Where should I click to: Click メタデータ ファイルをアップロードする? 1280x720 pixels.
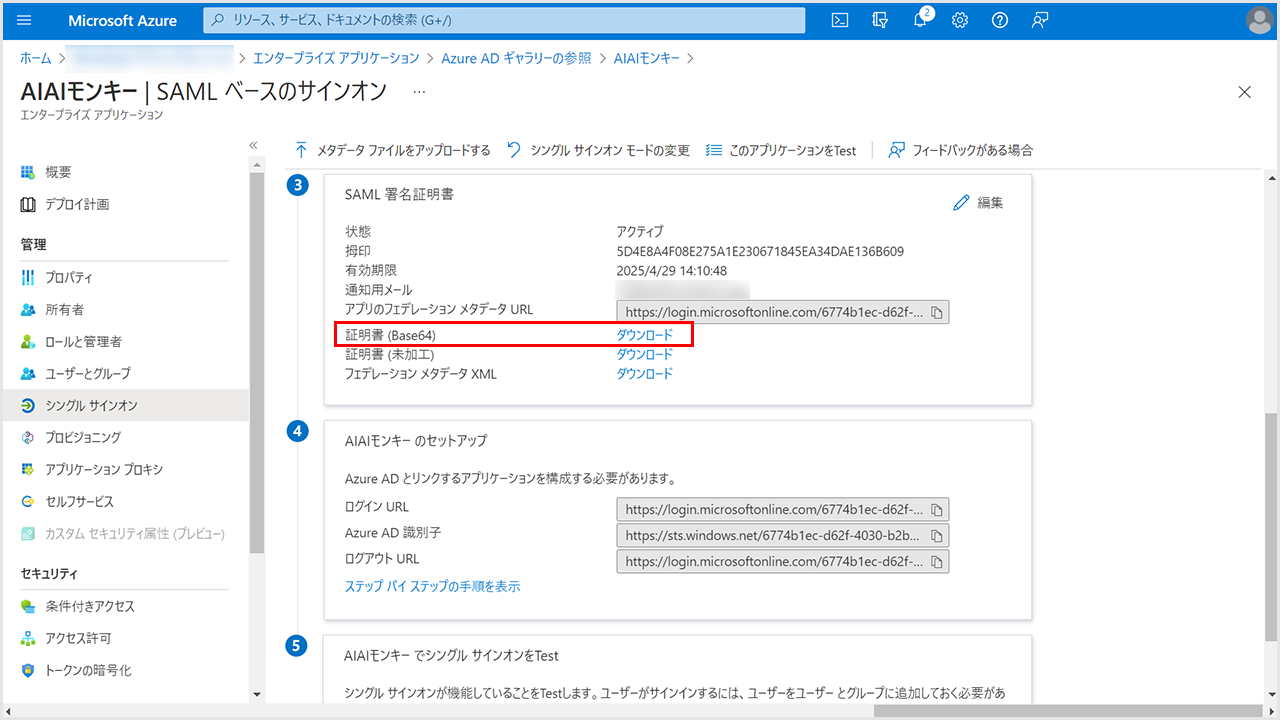click(x=392, y=150)
